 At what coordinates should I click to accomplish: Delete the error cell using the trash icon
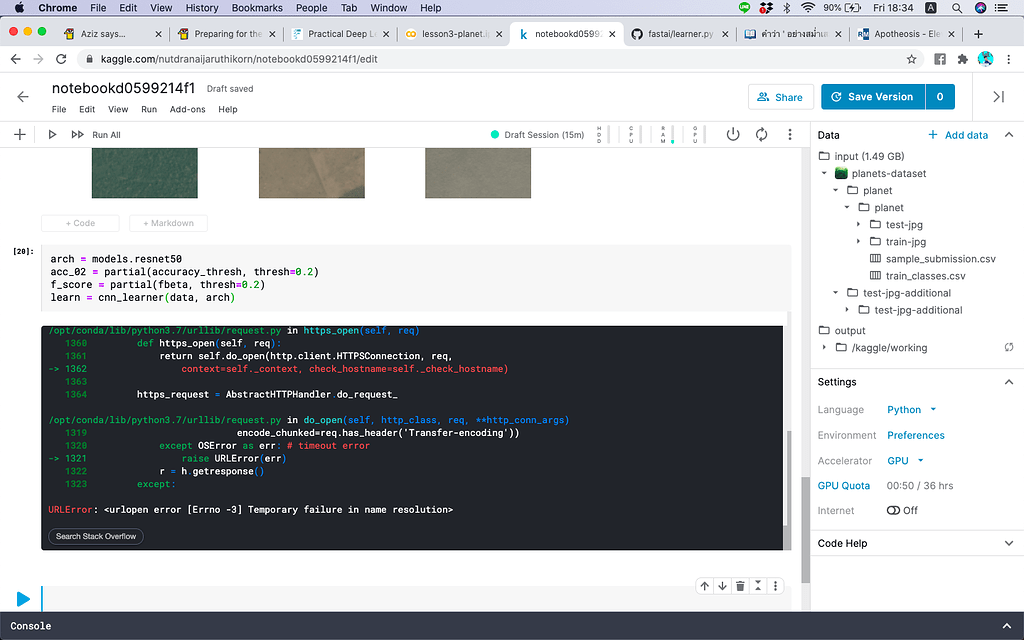740,586
